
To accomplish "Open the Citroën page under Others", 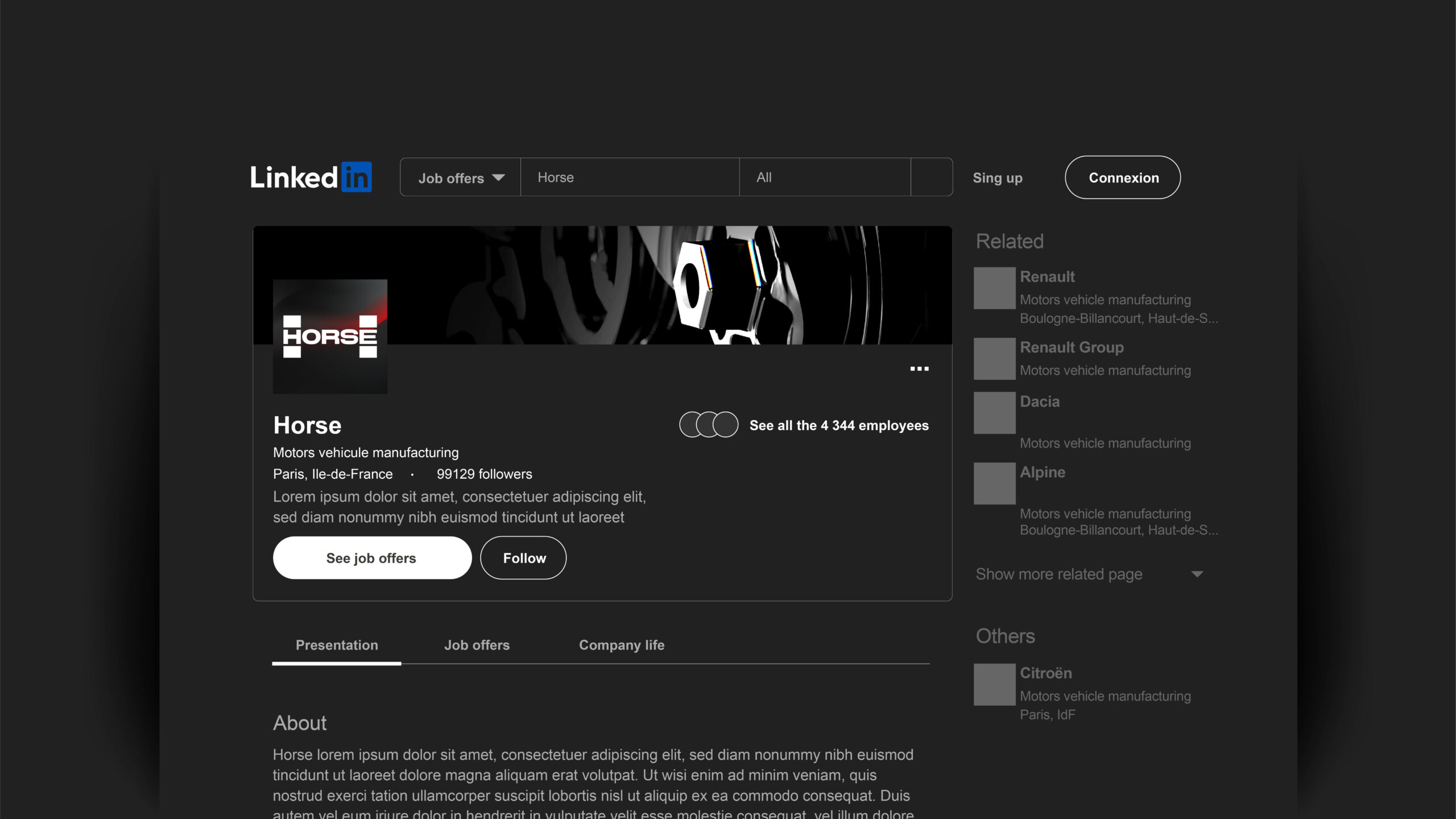I will pos(1045,673).
